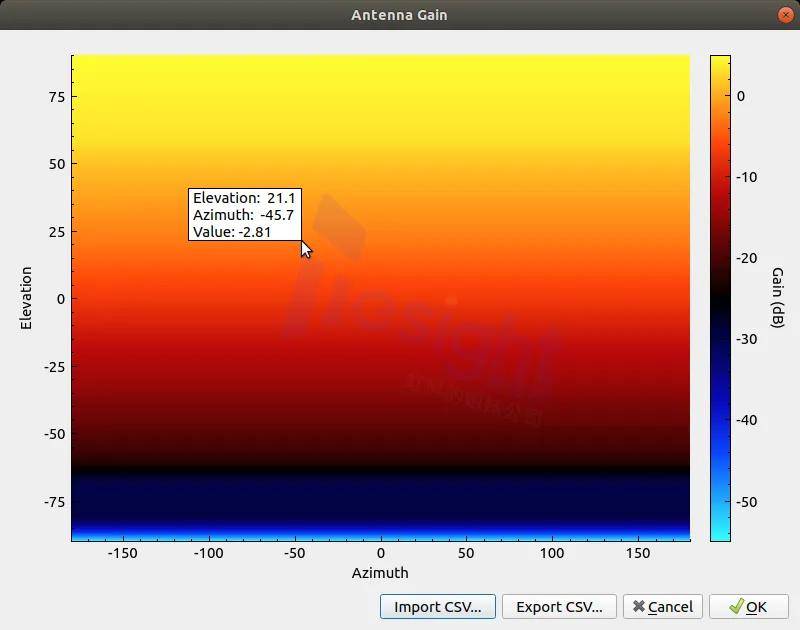This screenshot has width=800, height=630.
Task: Click the Export CSV... button
Action: point(559,607)
